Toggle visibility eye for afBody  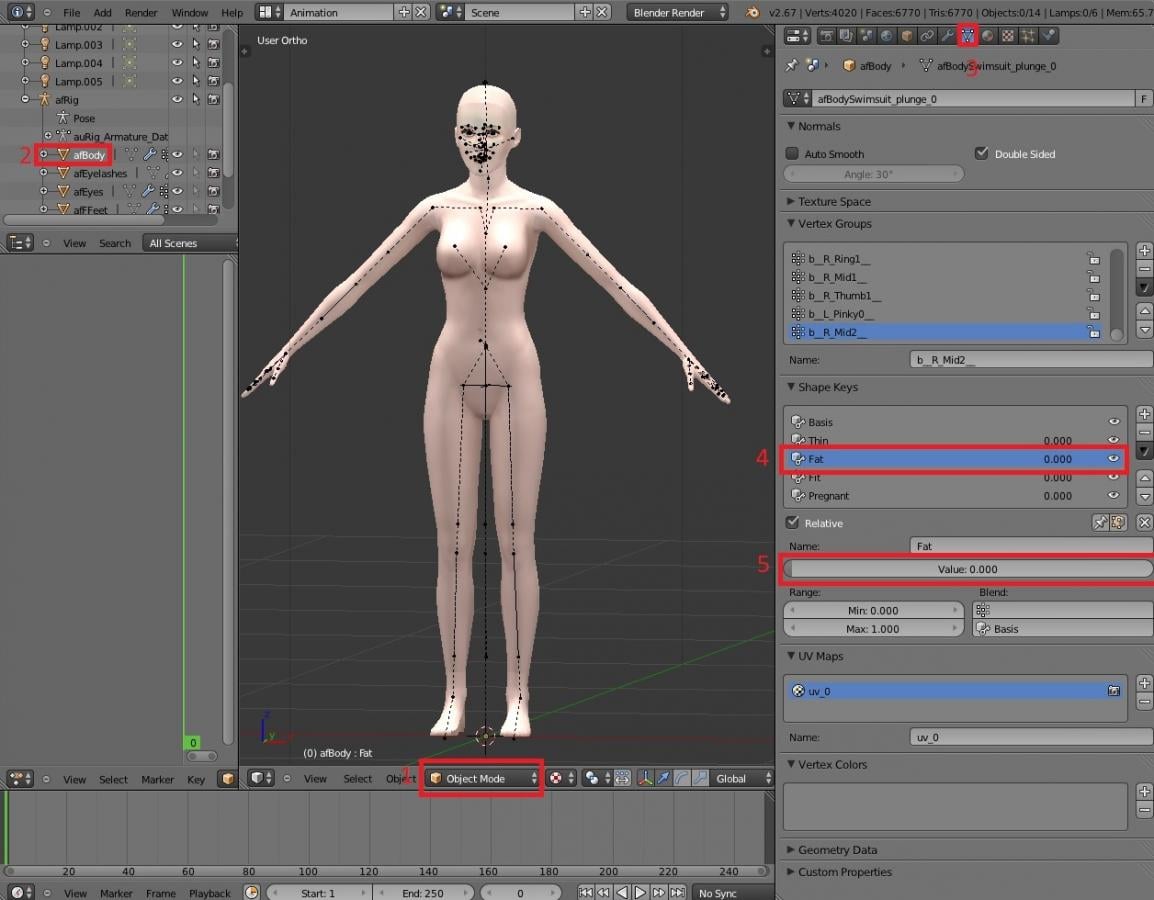(177, 155)
